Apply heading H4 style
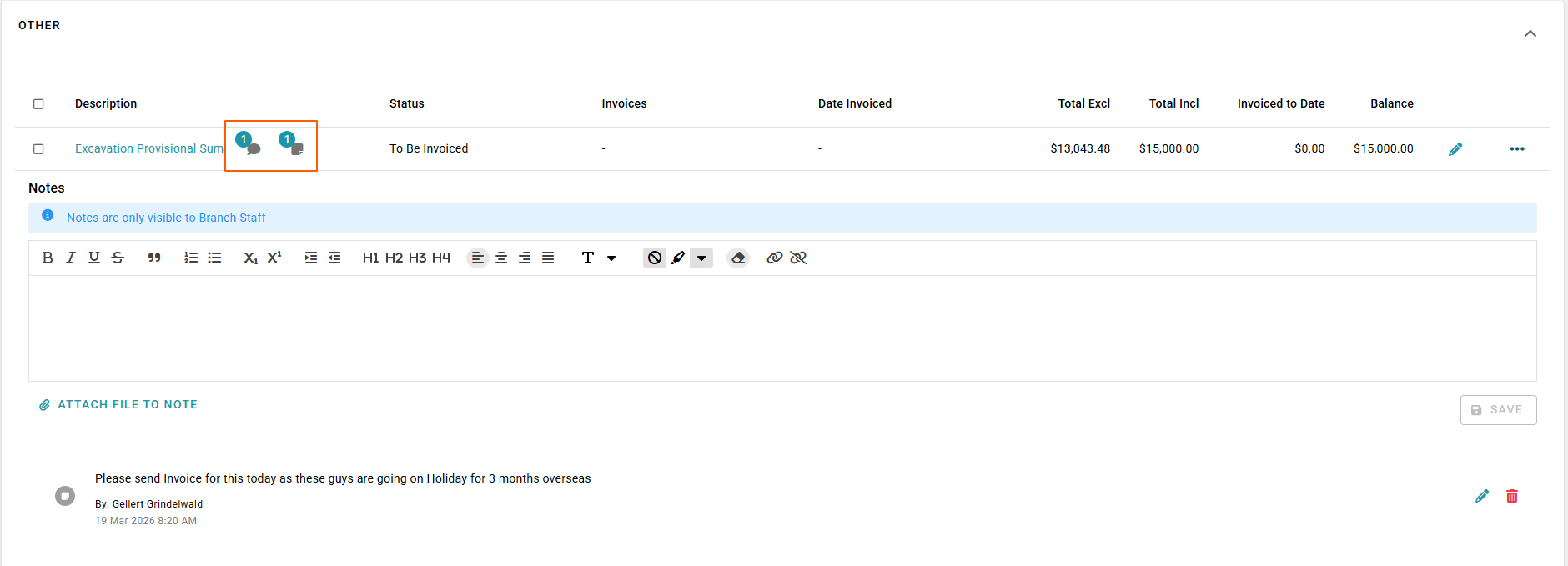 [x=441, y=258]
